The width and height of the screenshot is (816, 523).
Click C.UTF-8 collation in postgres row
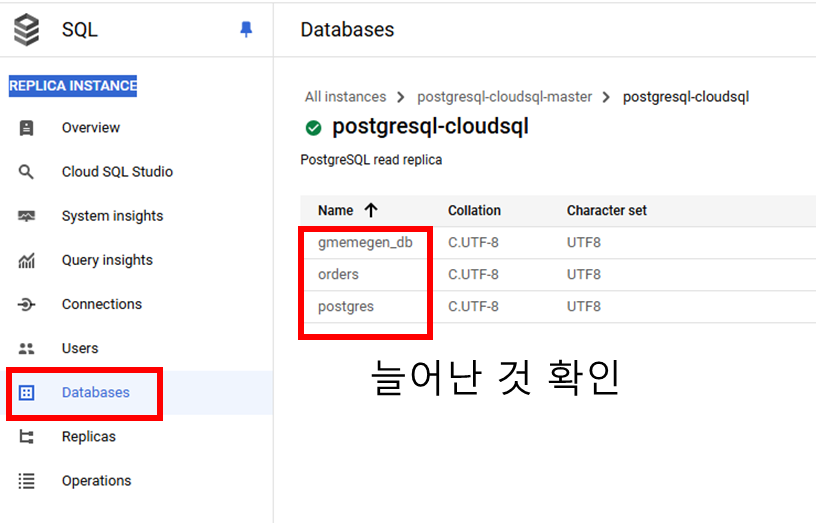click(473, 307)
